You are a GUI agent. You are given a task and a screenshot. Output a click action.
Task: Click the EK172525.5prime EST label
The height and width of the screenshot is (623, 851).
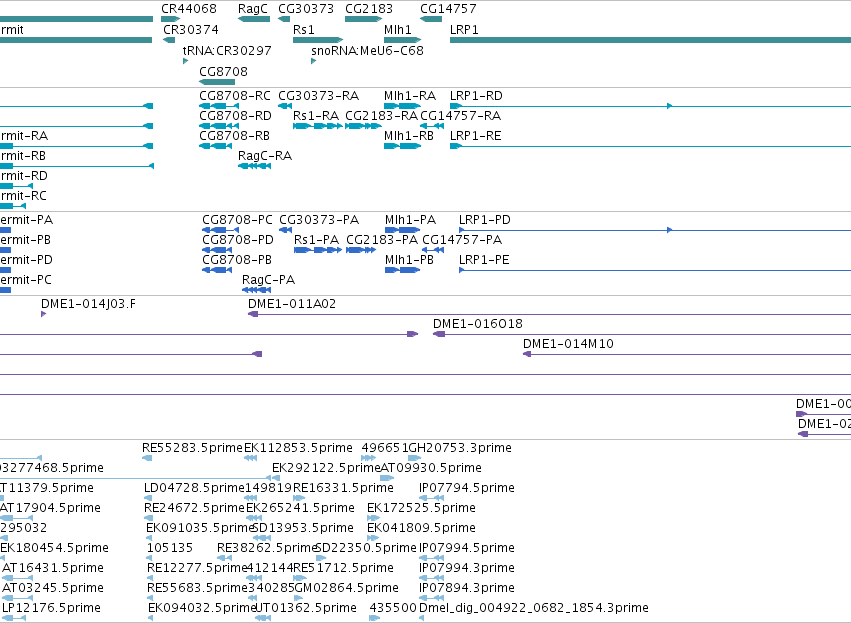[421, 508]
